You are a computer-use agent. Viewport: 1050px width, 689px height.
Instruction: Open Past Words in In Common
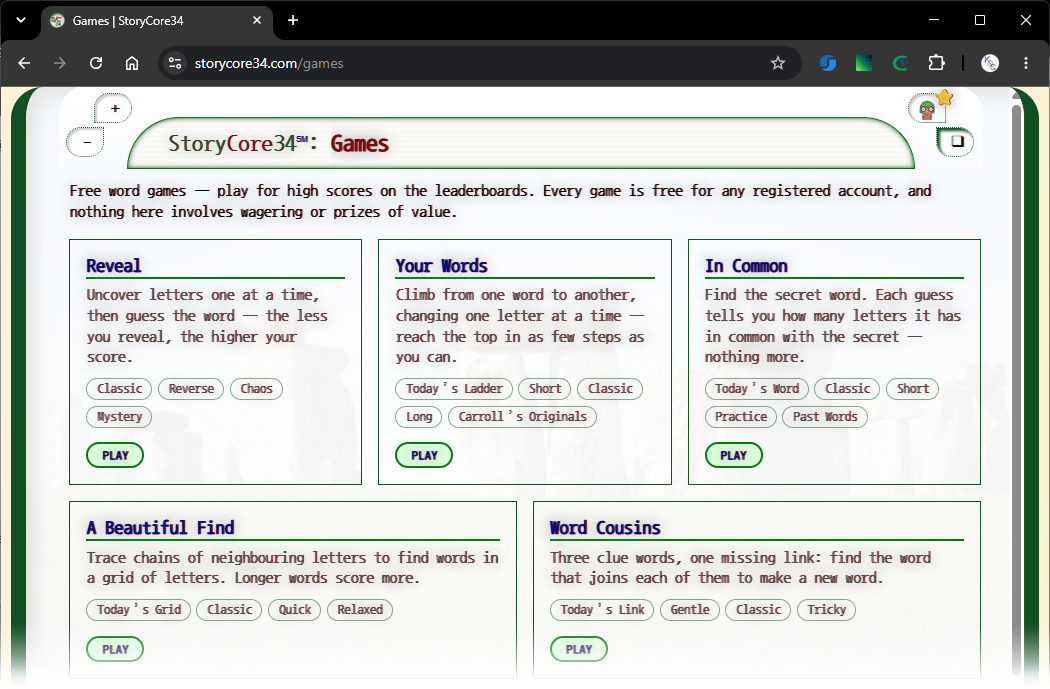[x=825, y=416]
